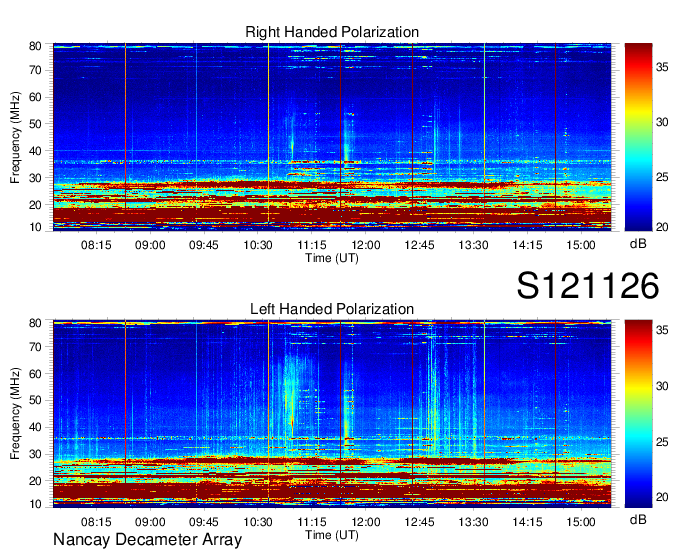This screenshot has height=552, width=680.
Task: Click the "20" frequency tick of left-handed plot
Action: pyautogui.click(x=35, y=481)
